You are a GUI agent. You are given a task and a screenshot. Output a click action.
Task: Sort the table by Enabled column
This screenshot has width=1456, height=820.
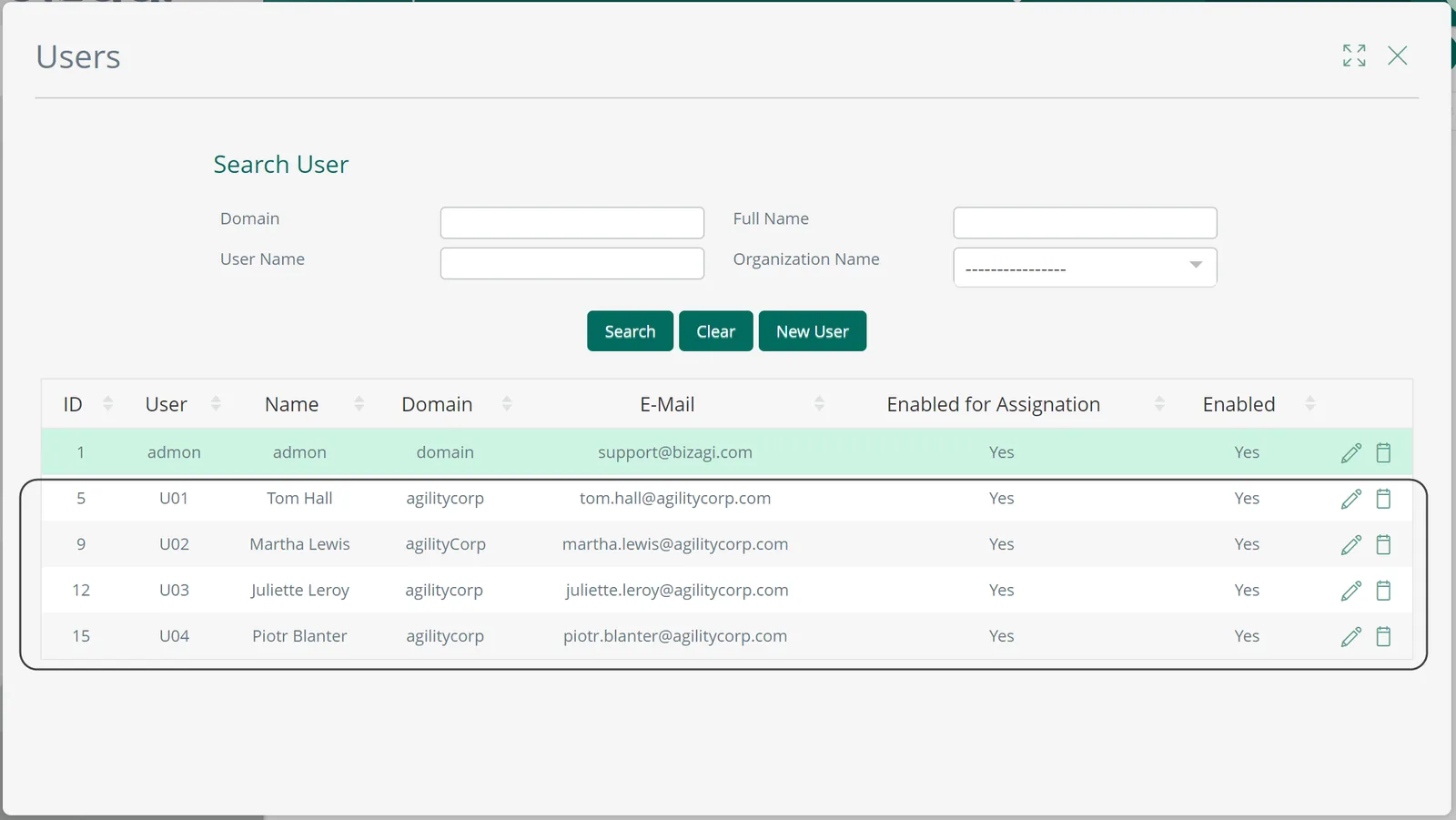1310,403
